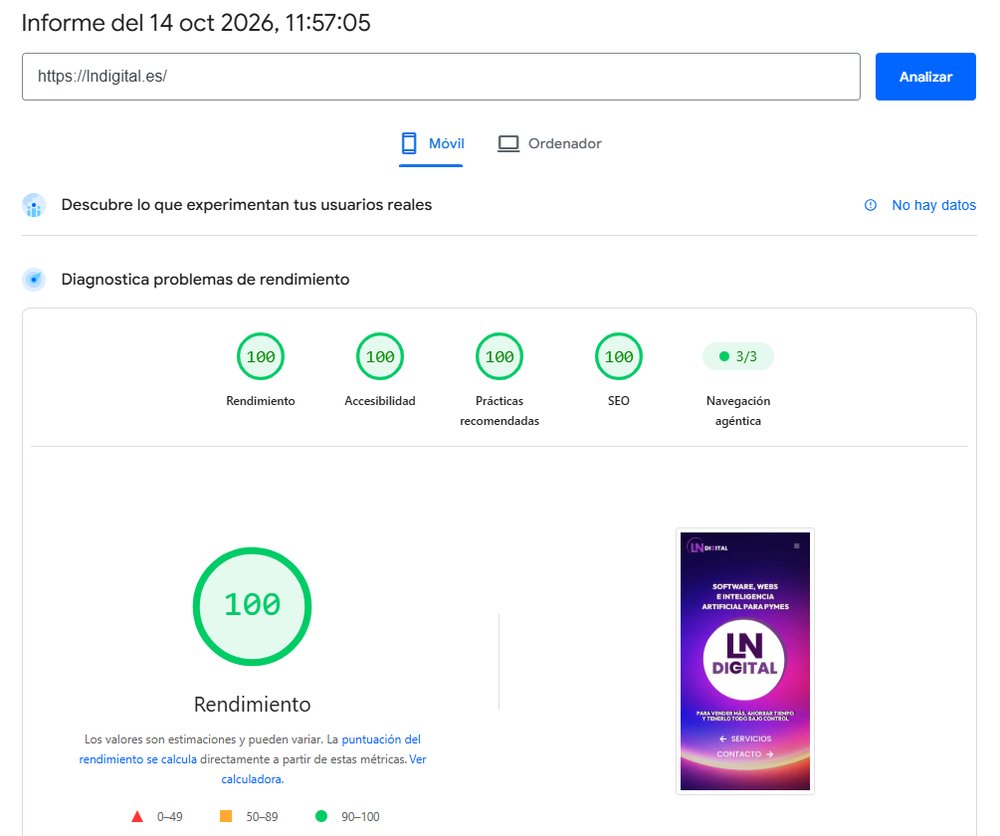This screenshot has height=836, width=1000.
Task: Click the Analizar button
Action: tap(925, 77)
